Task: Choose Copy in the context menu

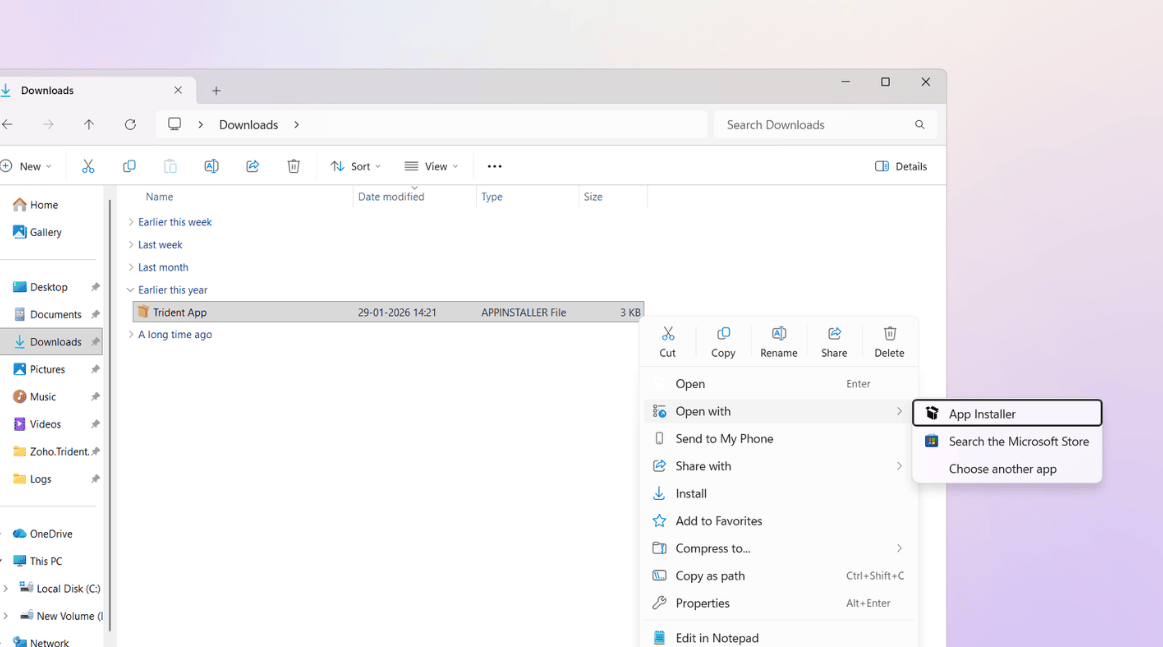Action: (x=723, y=342)
